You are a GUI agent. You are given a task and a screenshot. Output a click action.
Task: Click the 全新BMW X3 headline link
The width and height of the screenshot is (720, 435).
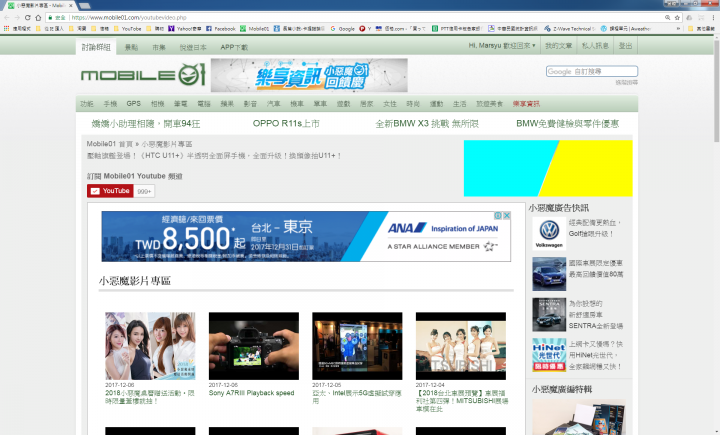point(427,124)
